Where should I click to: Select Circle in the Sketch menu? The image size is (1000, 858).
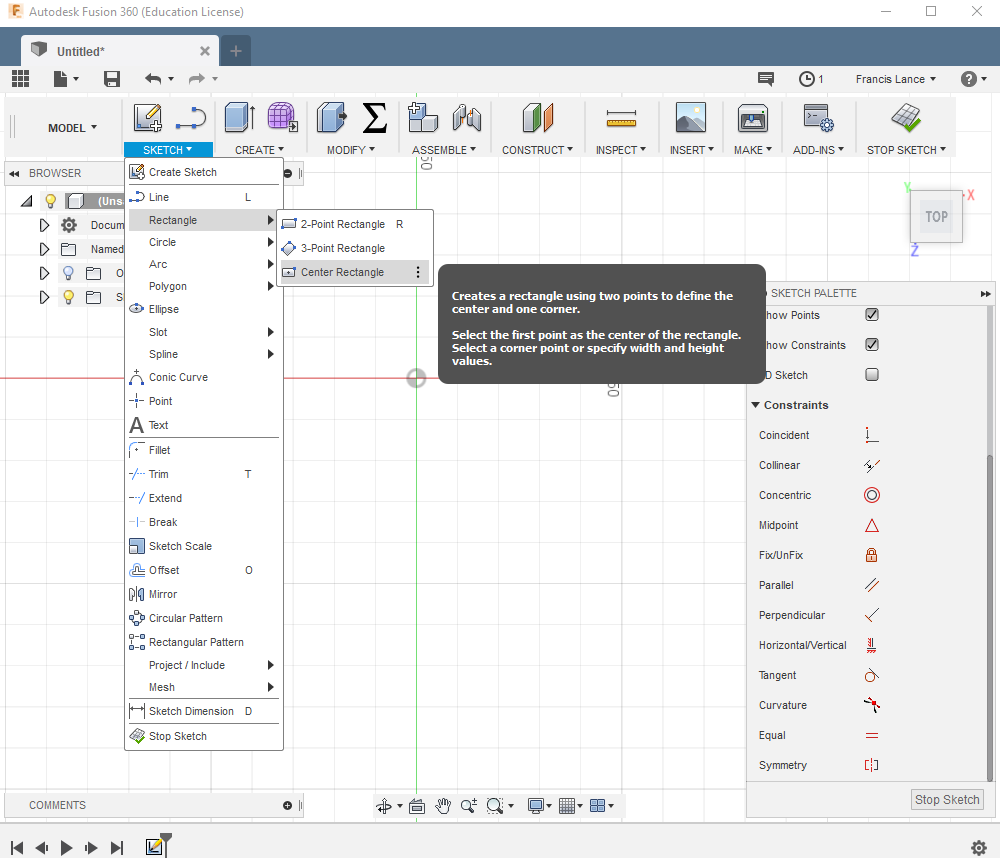203,242
